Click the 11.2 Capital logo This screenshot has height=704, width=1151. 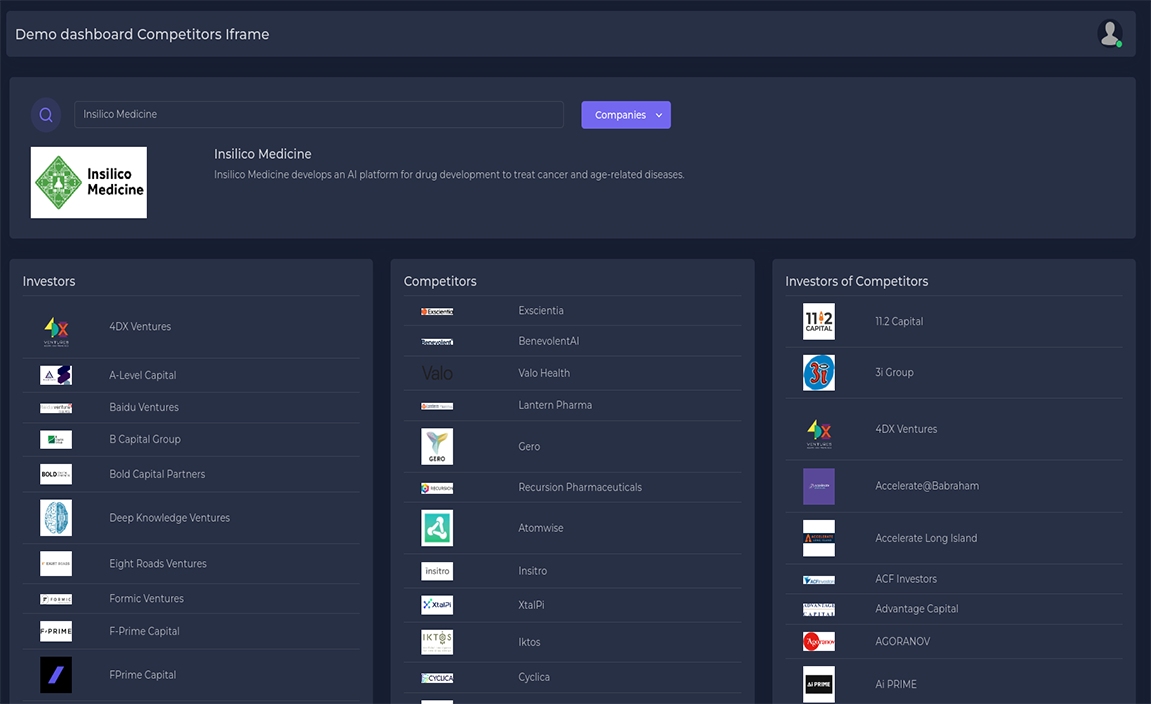[x=819, y=322]
